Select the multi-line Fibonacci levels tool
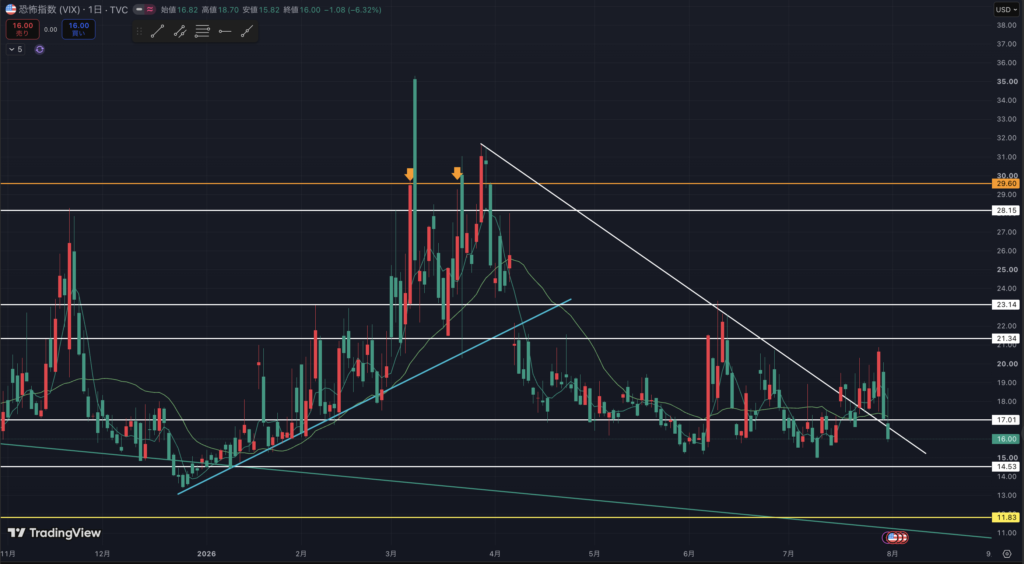The image size is (1024, 564). point(202,31)
